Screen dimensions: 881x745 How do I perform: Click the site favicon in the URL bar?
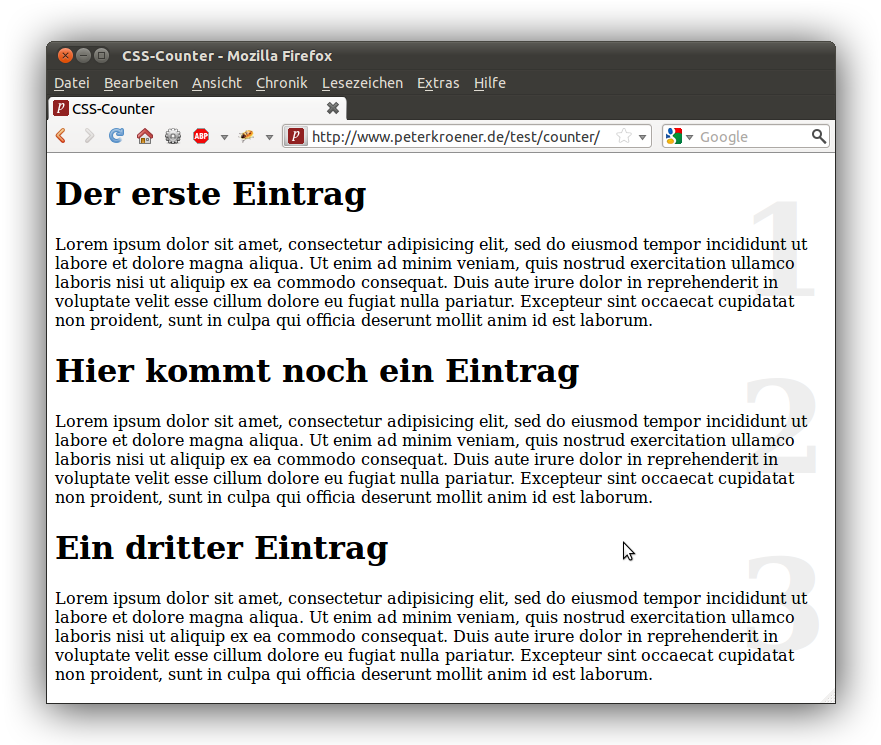[x=296, y=137]
